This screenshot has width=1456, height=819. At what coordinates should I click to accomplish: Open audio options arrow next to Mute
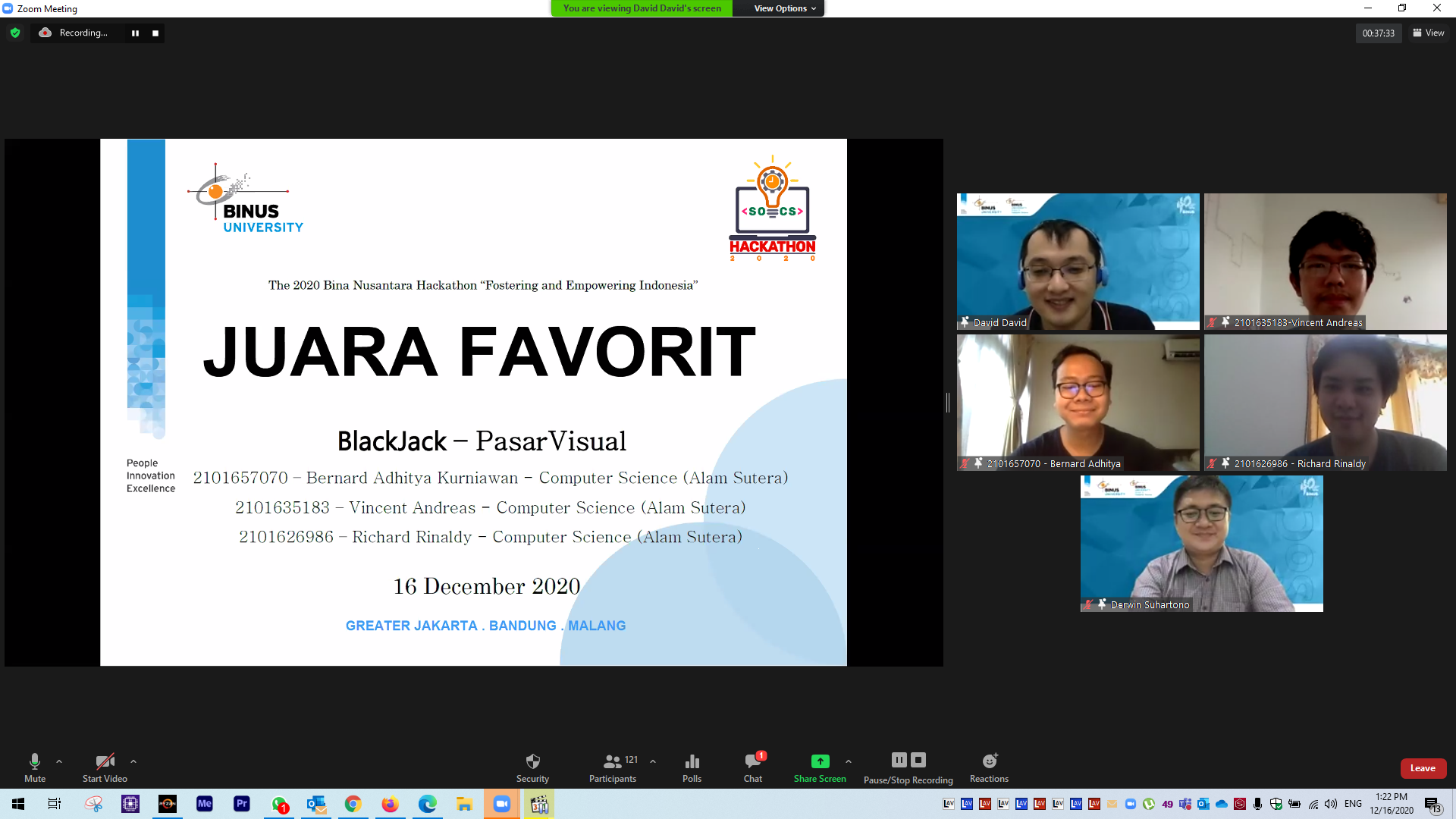coord(59,761)
